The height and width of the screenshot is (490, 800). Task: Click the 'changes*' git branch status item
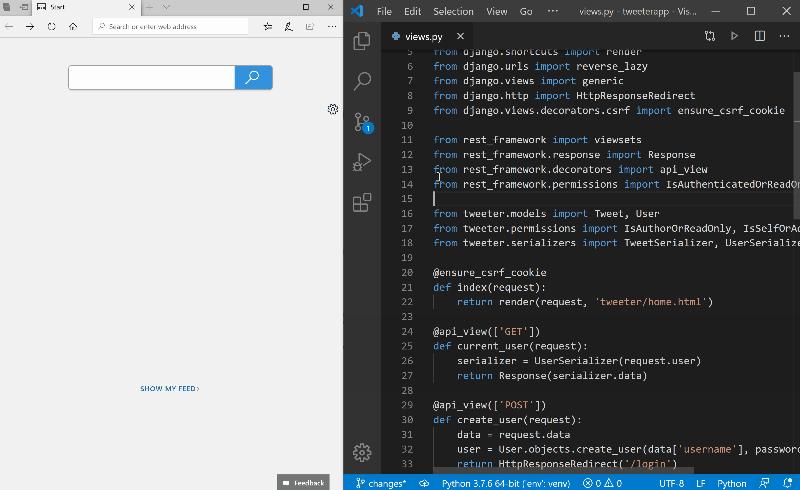tap(381, 483)
